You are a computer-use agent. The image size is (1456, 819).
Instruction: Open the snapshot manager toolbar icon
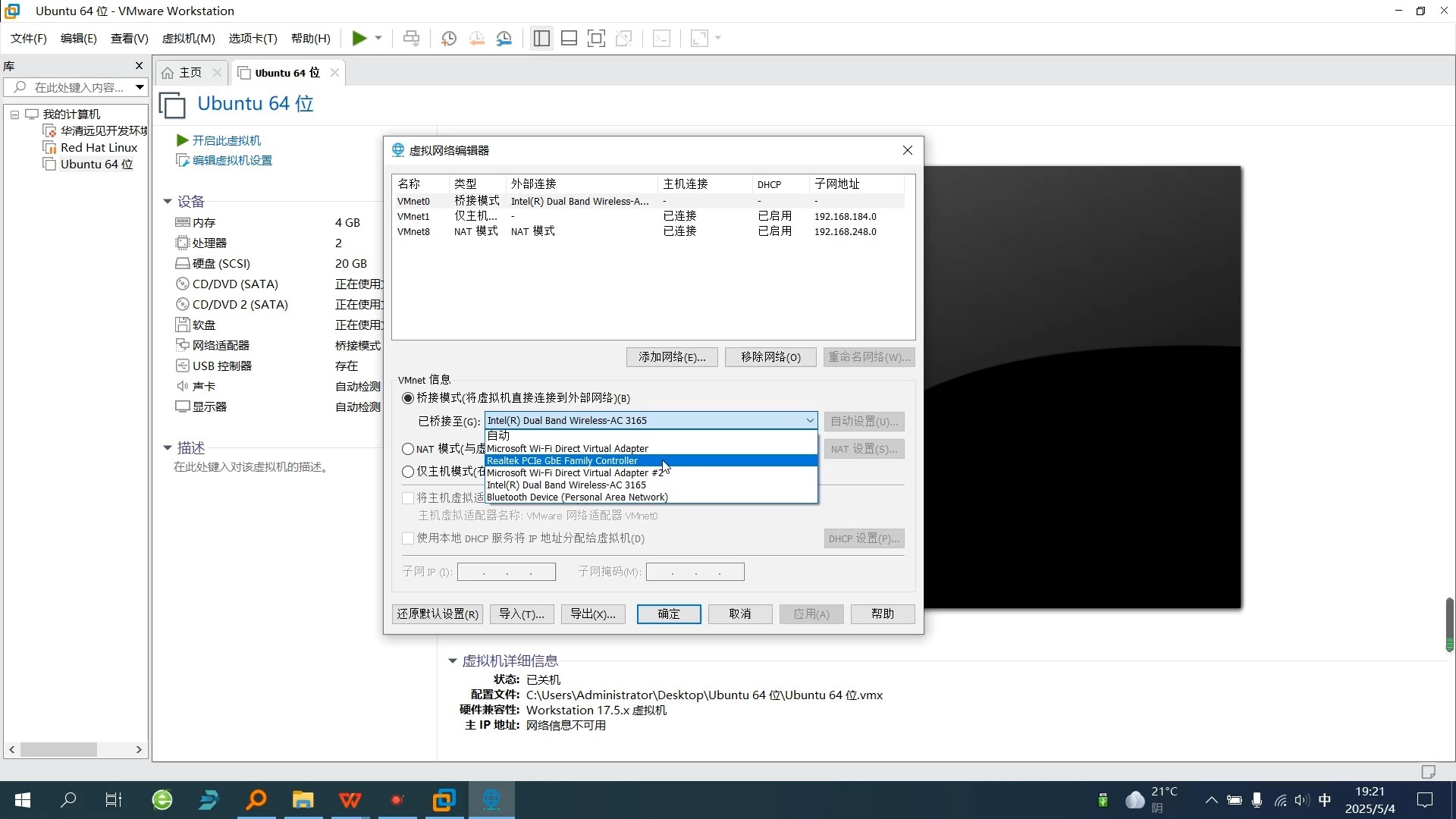(x=504, y=38)
